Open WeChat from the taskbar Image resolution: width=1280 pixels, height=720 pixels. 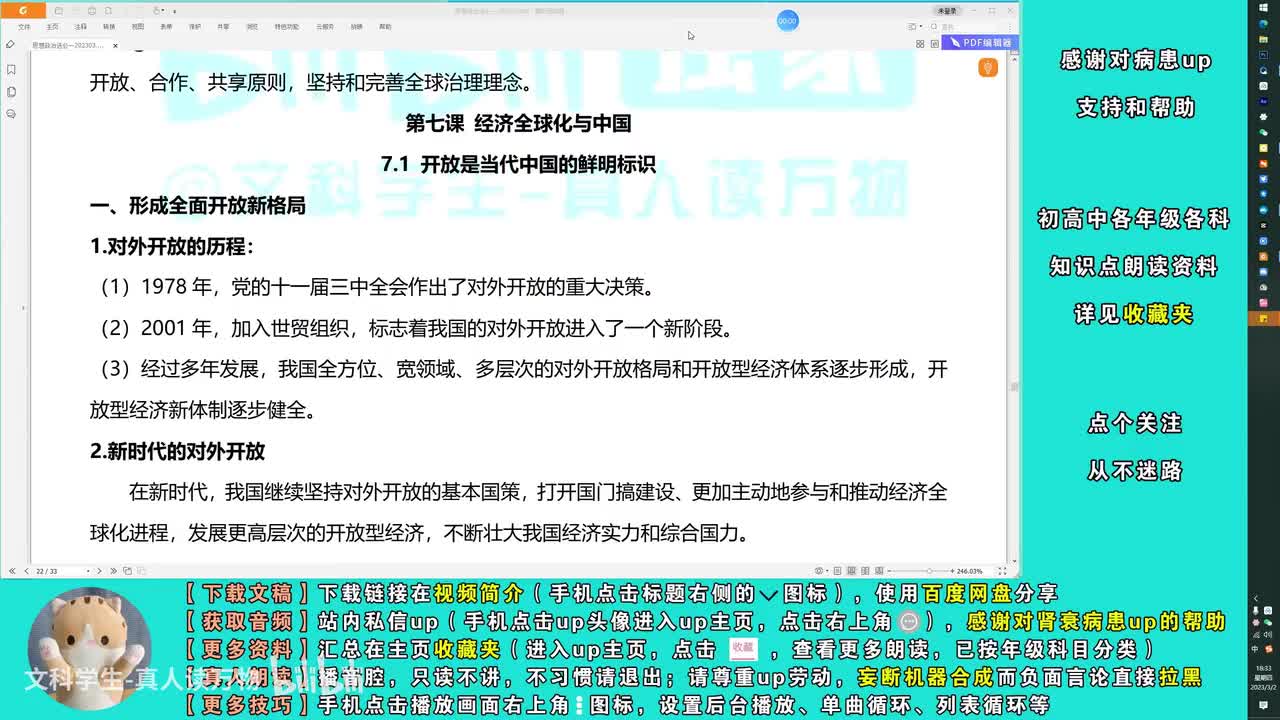click(1263, 132)
